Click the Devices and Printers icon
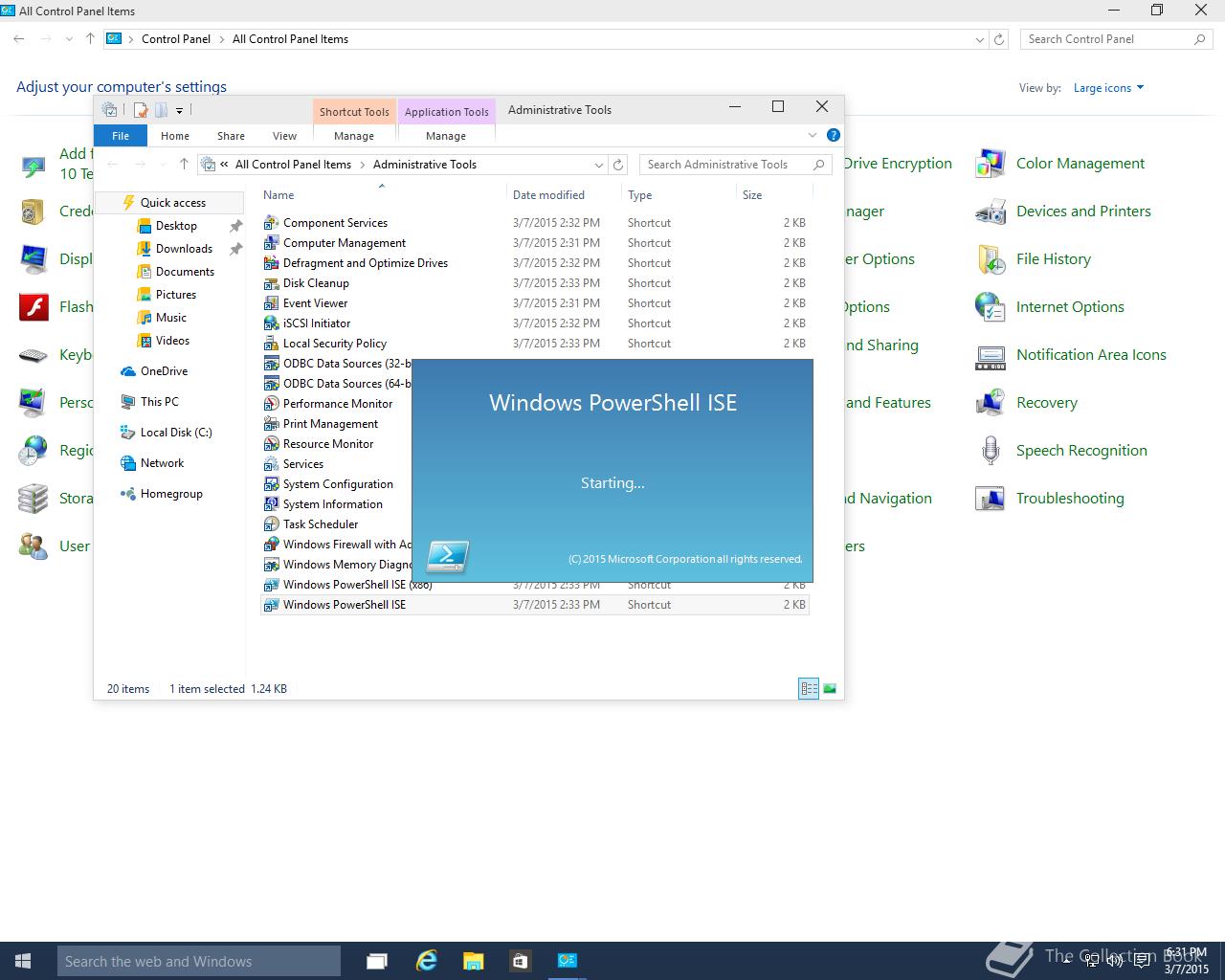The image size is (1225, 980). [990, 212]
